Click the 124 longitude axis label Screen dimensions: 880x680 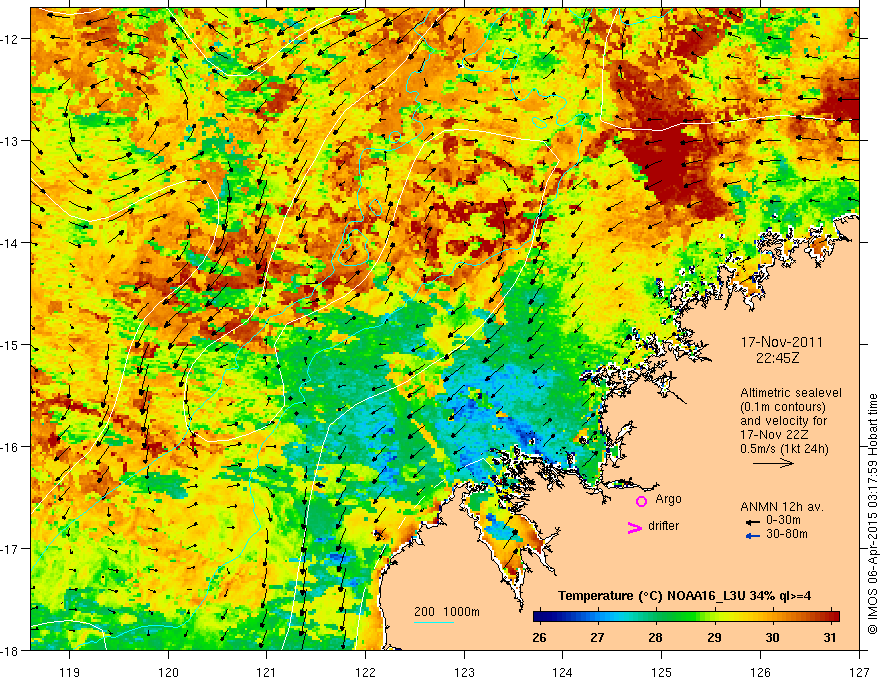point(563,672)
